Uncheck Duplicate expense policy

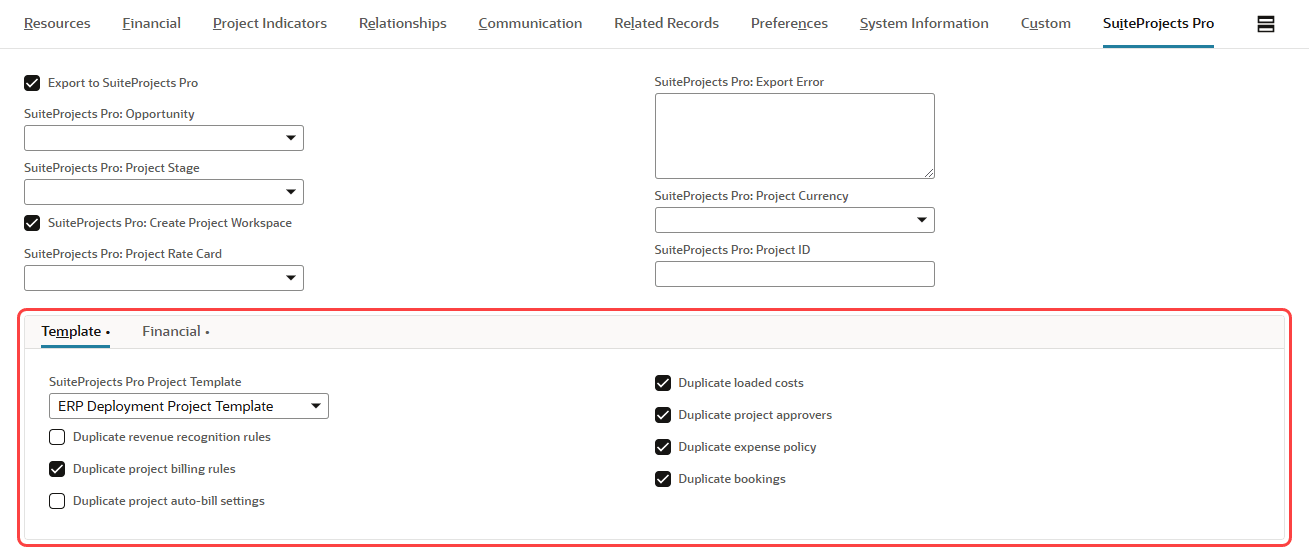pyautogui.click(x=663, y=447)
